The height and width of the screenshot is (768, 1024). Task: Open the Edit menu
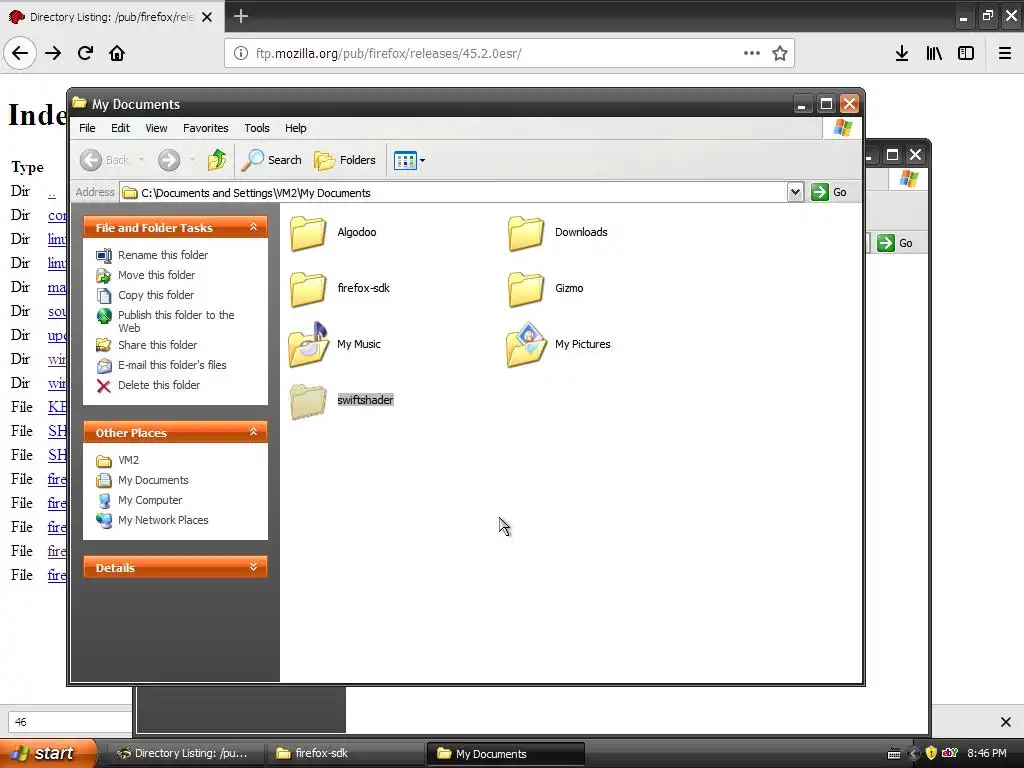pyautogui.click(x=120, y=128)
